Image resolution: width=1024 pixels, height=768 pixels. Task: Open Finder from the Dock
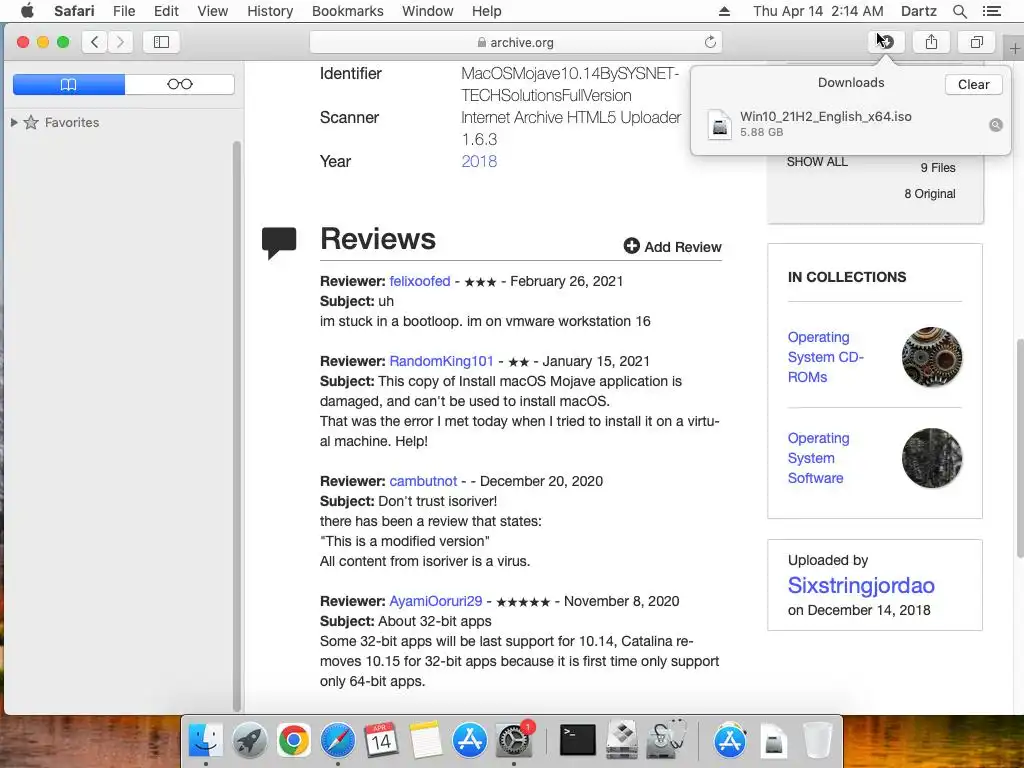[206, 740]
